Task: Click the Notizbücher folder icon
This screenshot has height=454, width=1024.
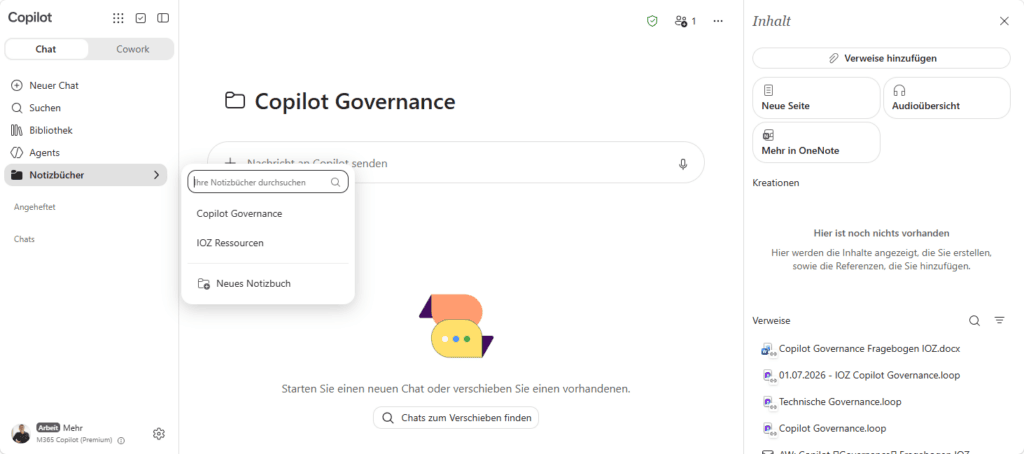Action: (x=17, y=175)
